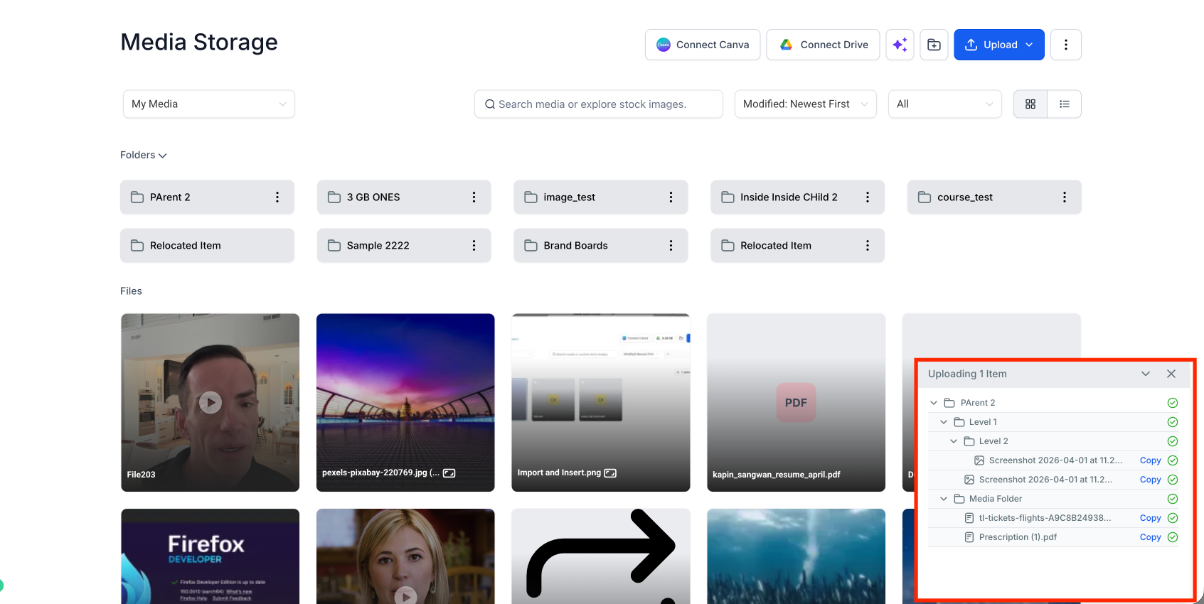Open options for image_test folder
1204x604 pixels.
(x=671, y=197)
